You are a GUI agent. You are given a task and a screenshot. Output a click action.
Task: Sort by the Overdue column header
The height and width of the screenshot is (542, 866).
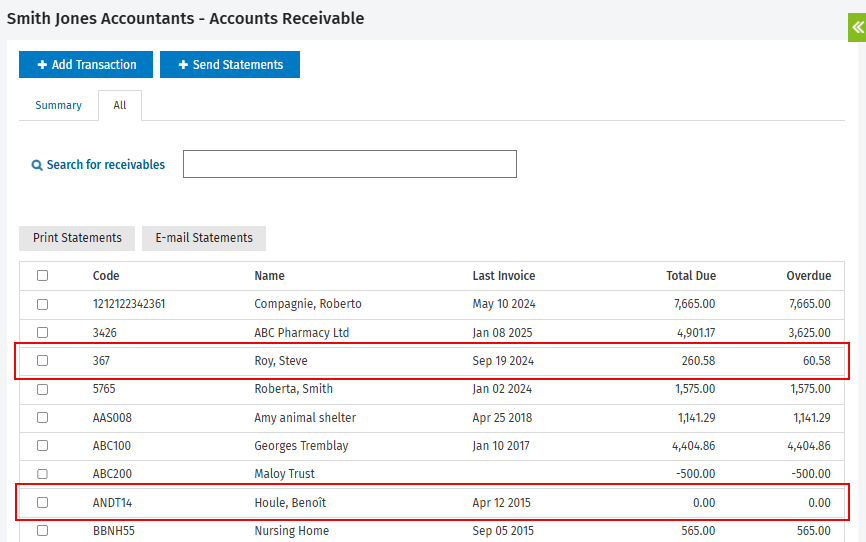pos(809,276)
